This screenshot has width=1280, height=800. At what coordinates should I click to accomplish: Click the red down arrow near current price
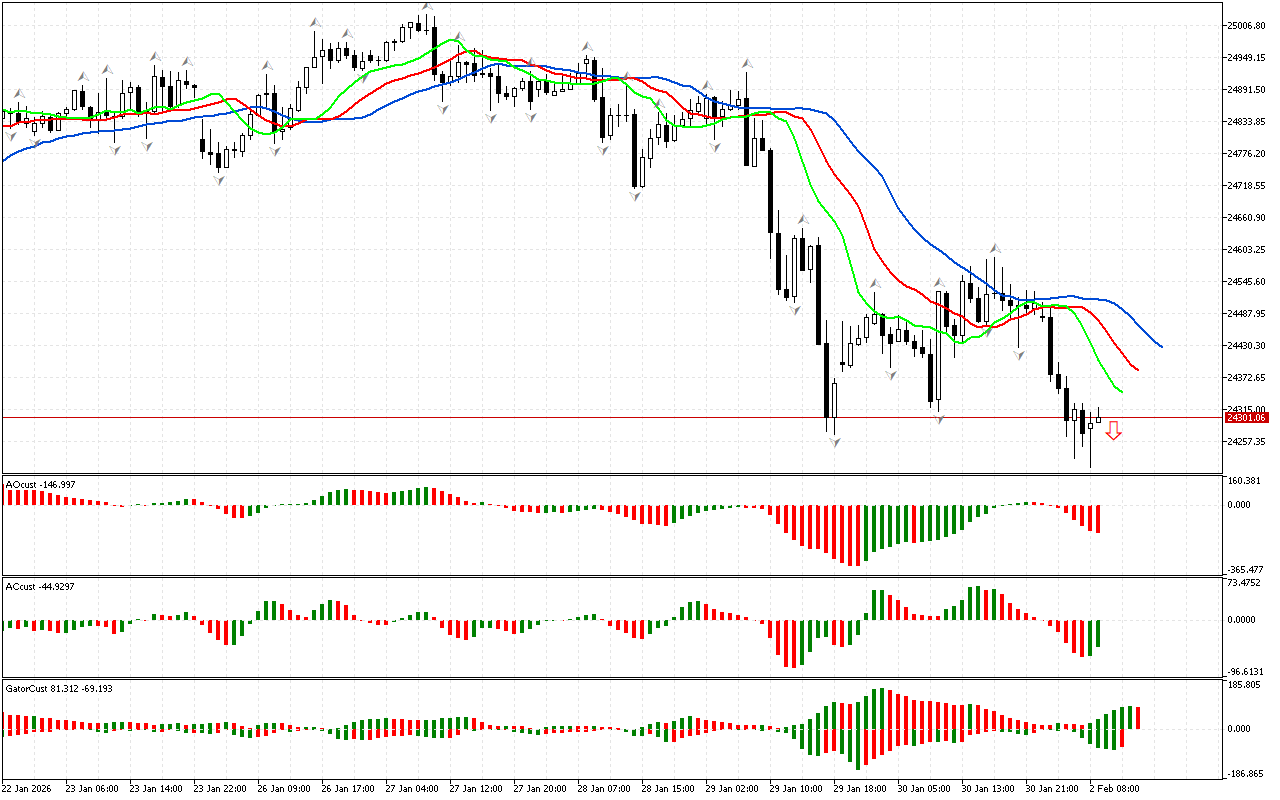1113,430
